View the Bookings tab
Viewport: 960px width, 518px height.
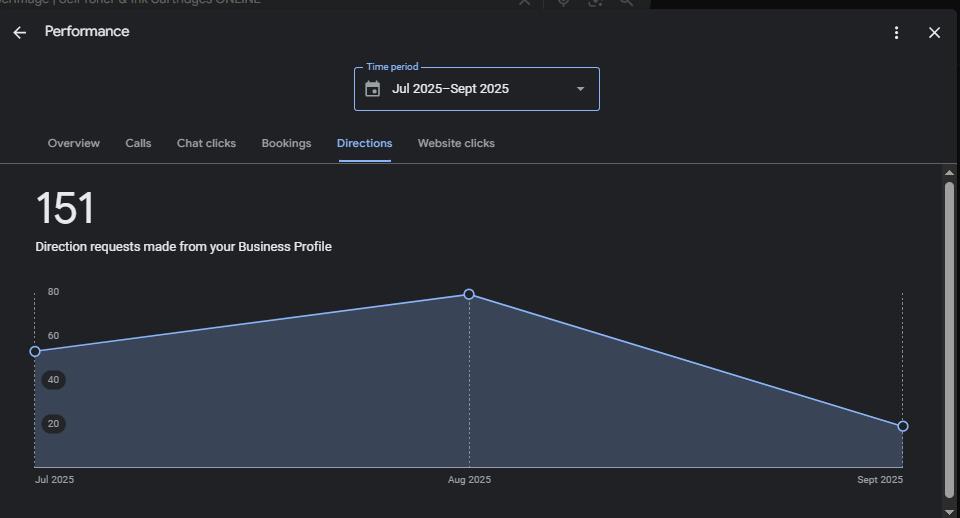286,143
